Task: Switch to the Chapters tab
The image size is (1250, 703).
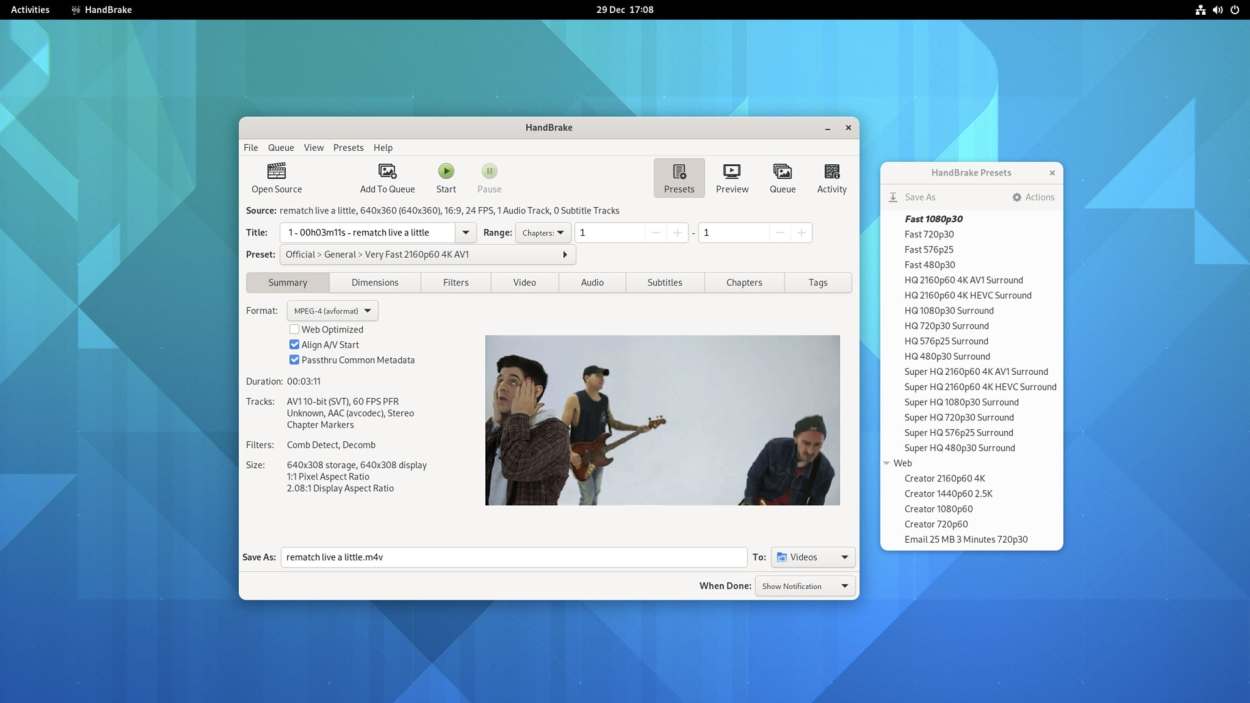Action: (x=744, y=283)
